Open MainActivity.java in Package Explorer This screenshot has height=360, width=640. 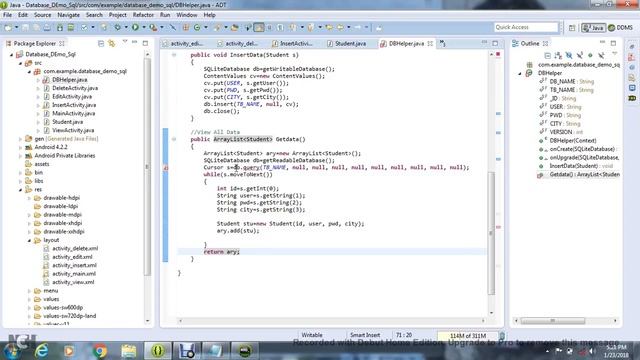tap(73, 113)
